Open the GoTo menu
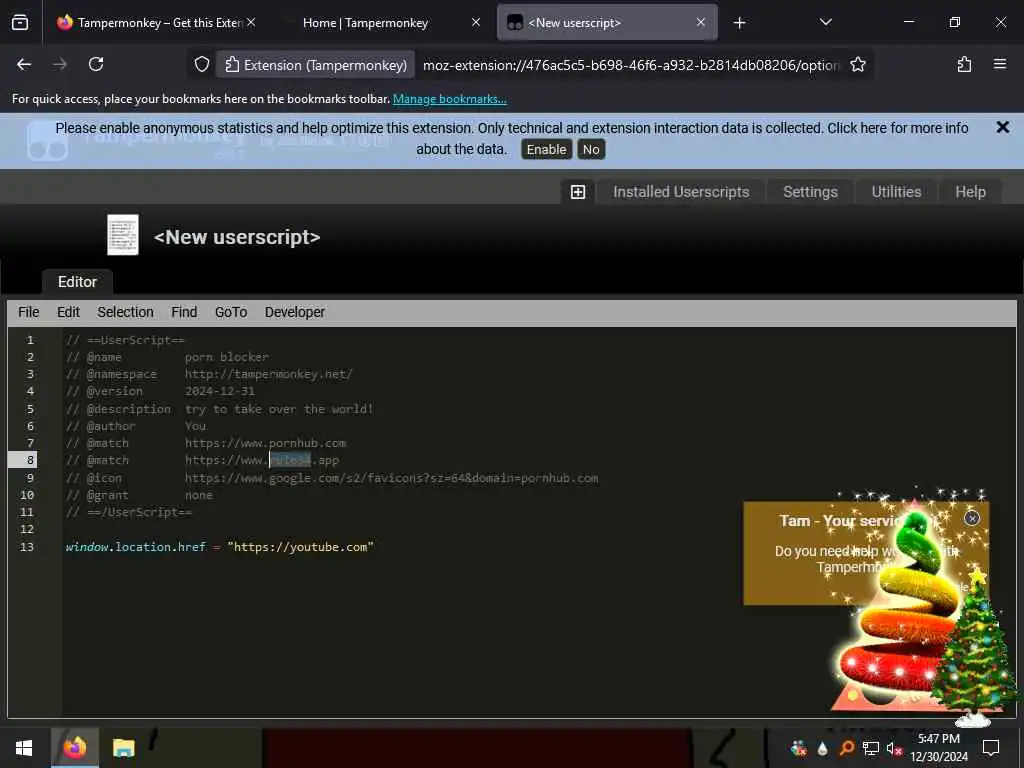The width and height of the screenshot is (1024, 768). pyautogui.click(x=231, y=312)
